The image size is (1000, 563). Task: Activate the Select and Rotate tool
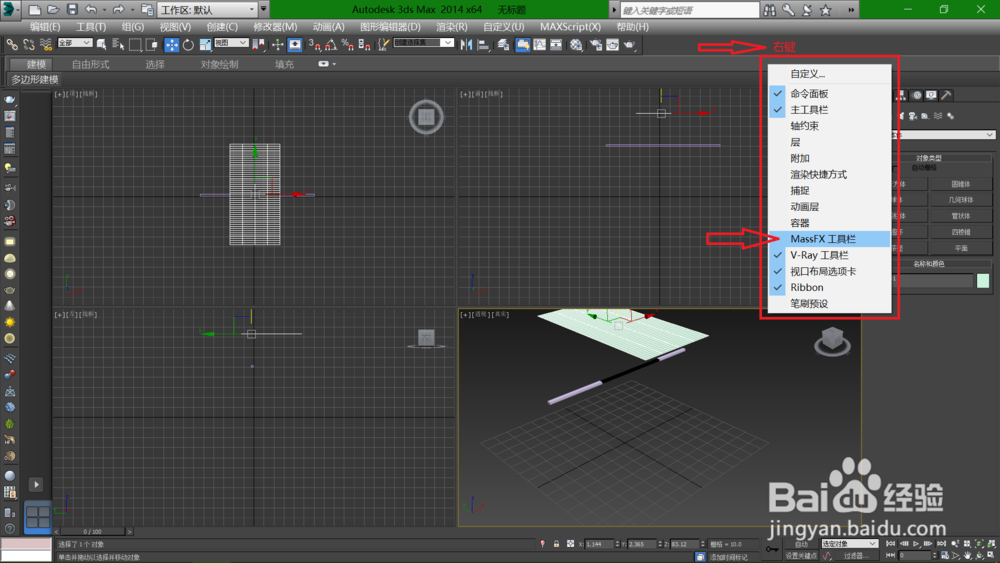(188, 45)
